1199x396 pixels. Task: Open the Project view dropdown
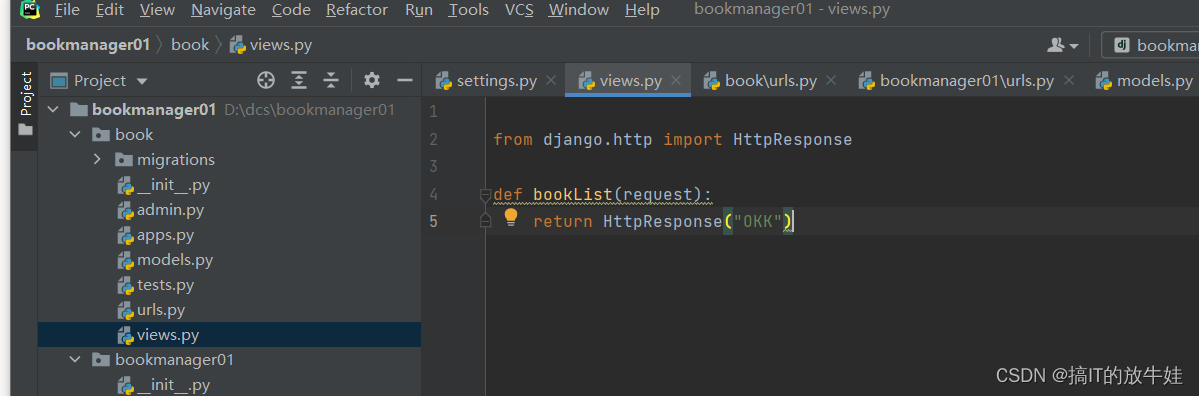click(x=99, y=80)
